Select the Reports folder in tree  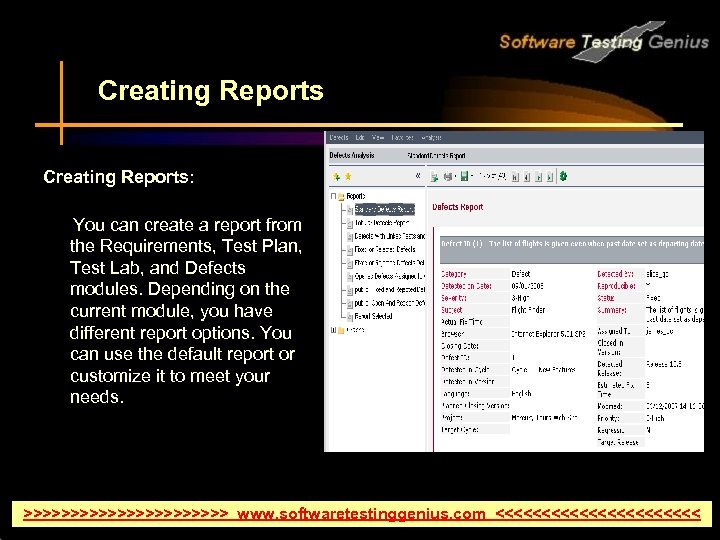coord(355,196)
